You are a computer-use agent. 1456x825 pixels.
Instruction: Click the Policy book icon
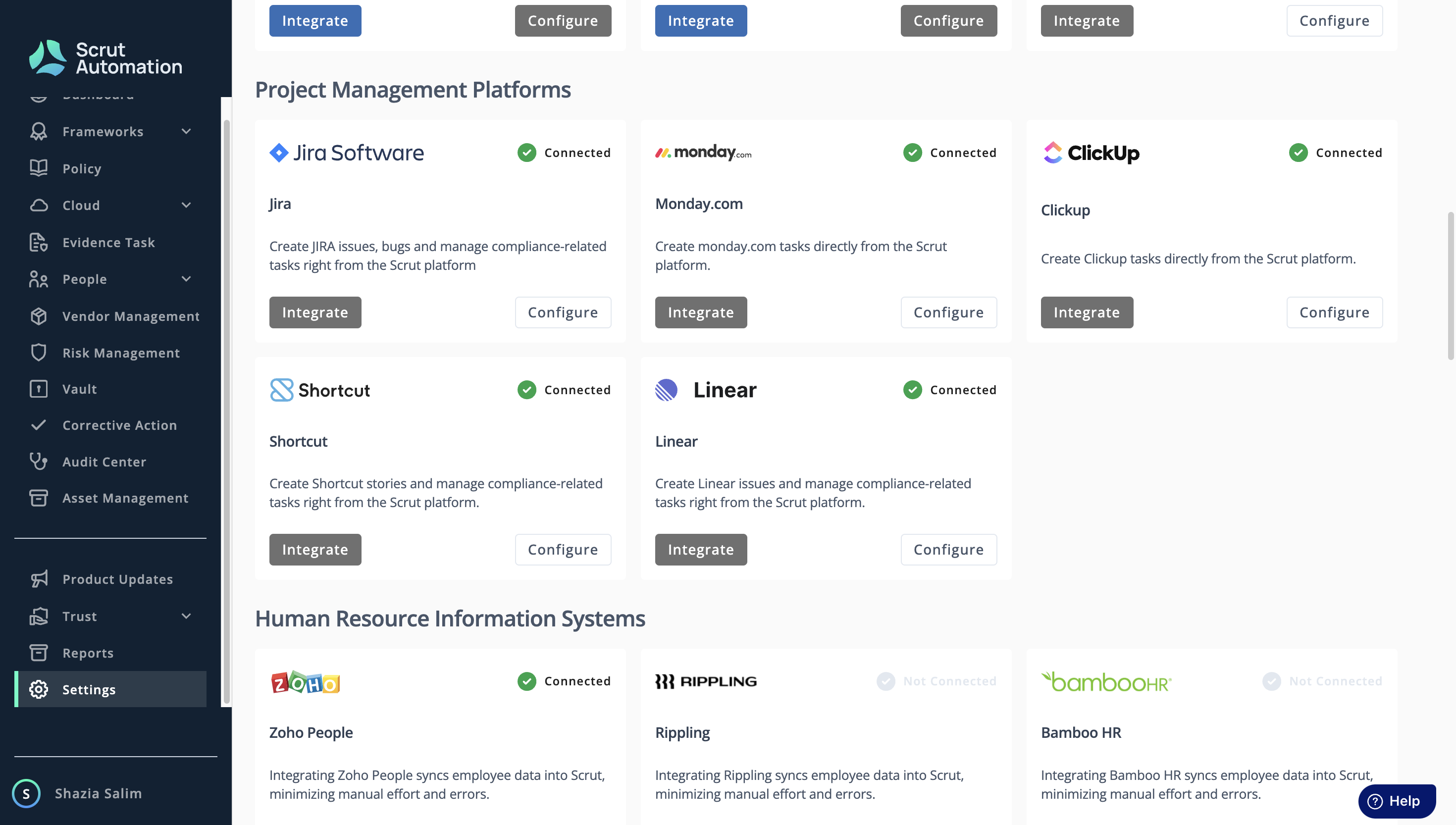click(39, 168)
